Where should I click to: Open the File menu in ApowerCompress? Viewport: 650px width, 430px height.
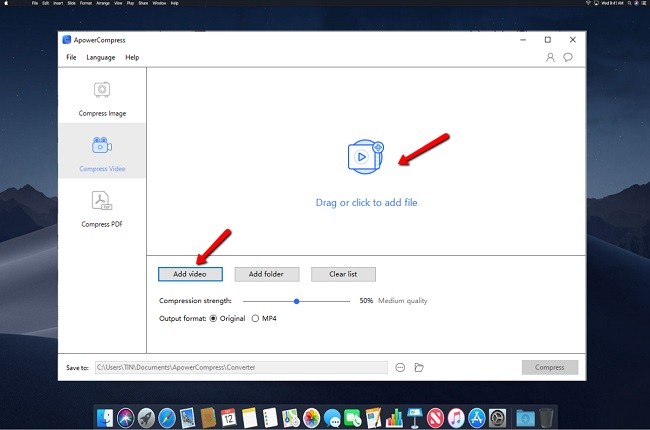(x=71, y=57)
